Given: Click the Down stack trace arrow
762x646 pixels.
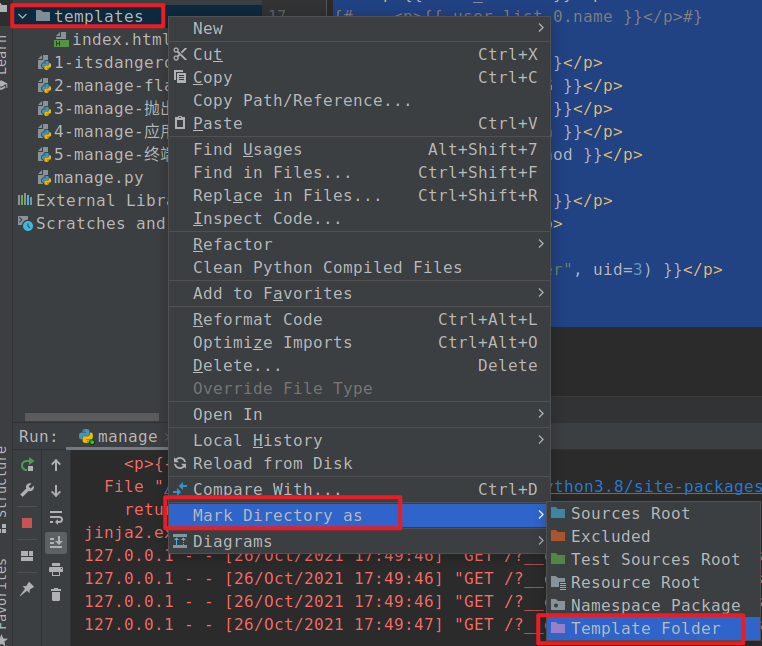Looking at the screenshot, I should point(56,490).
